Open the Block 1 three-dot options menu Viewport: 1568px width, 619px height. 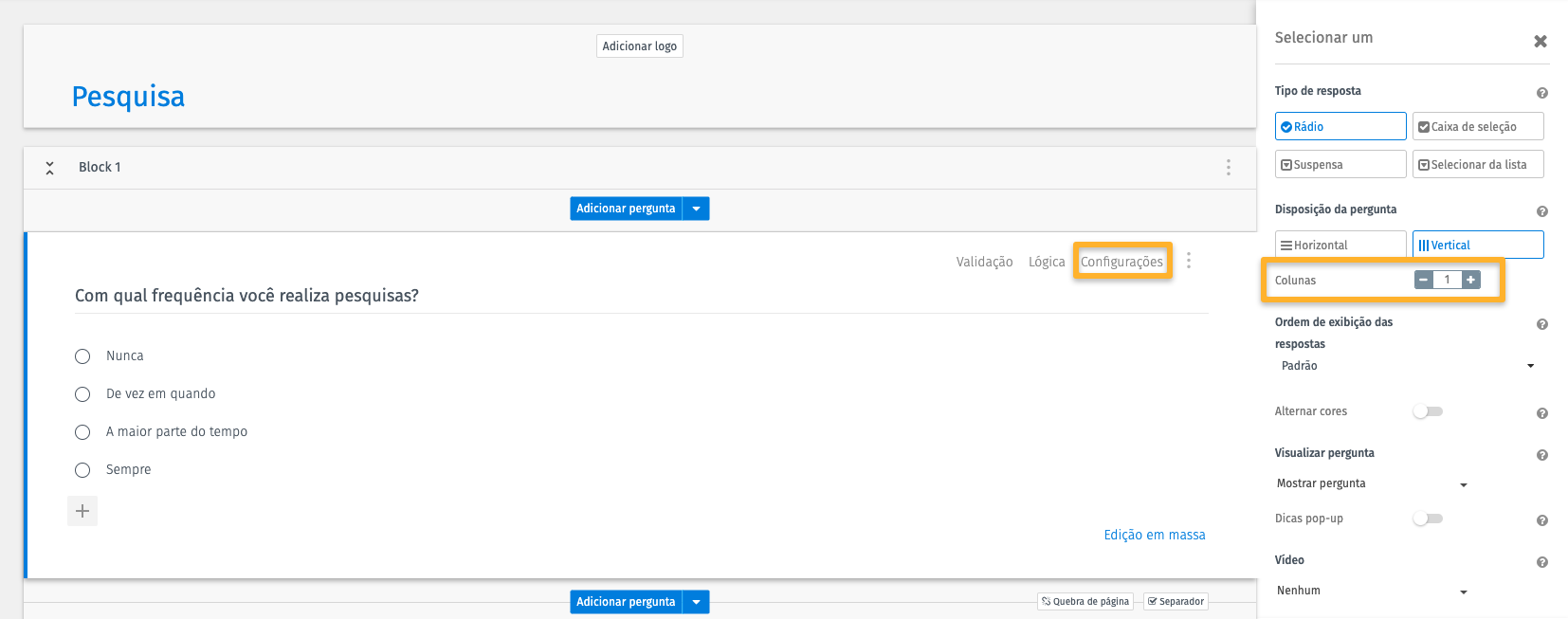pos(1228,167)
